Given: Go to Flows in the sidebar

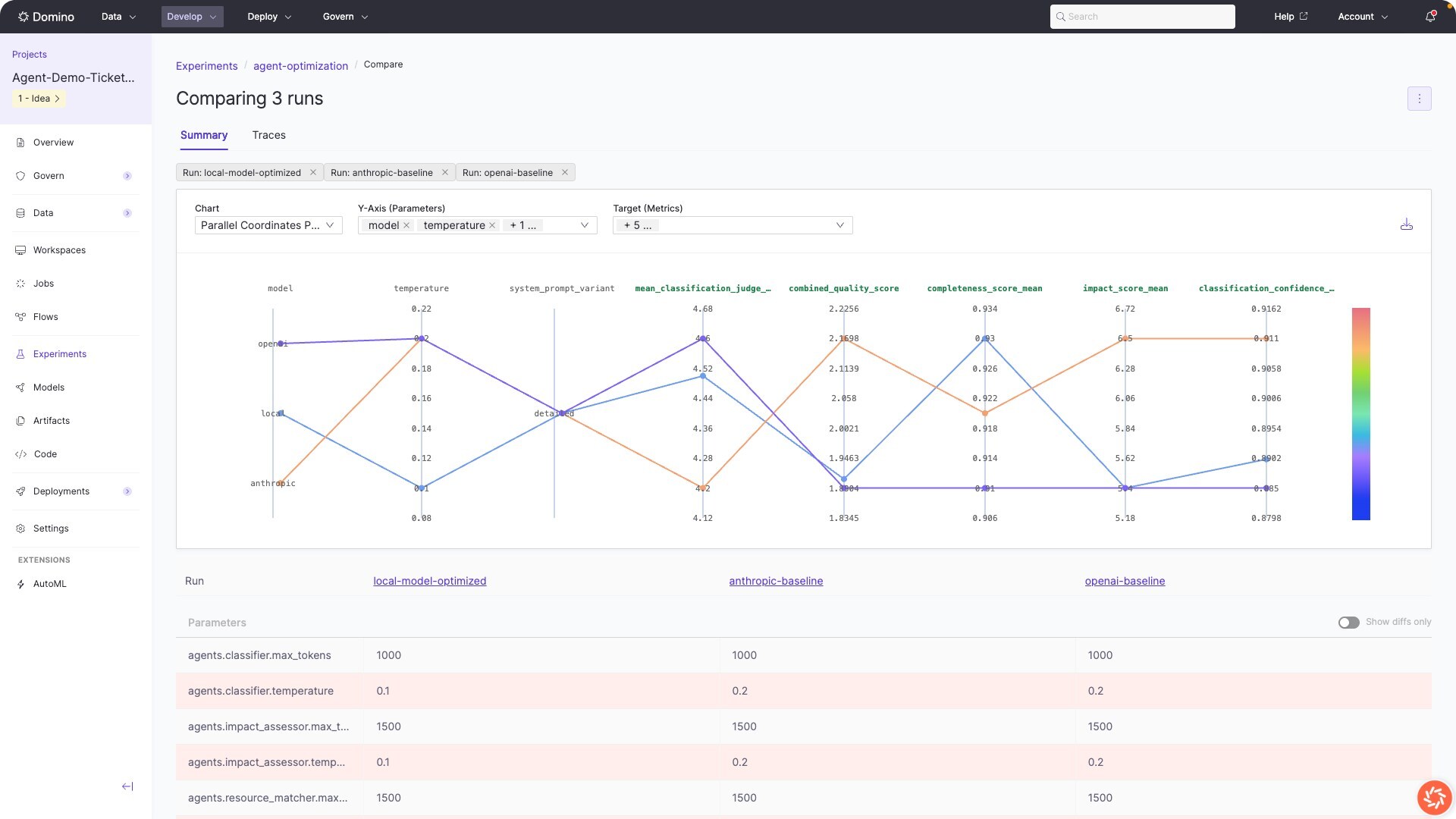Looking at the screenshot, I should [45, 317].
